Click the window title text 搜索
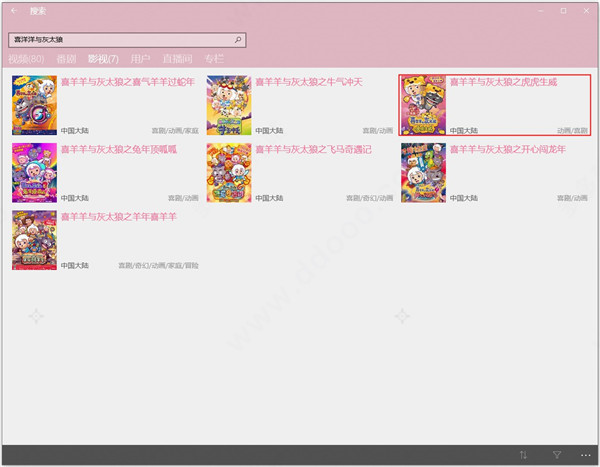Screen dimensions: 600x467 pos(38,11)
